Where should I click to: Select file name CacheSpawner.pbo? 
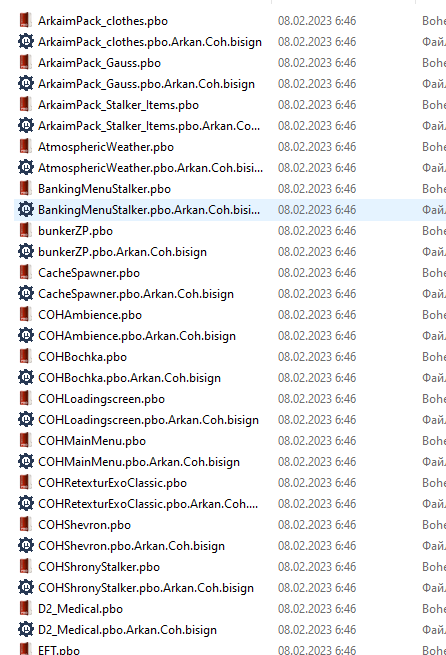[89, 273]
